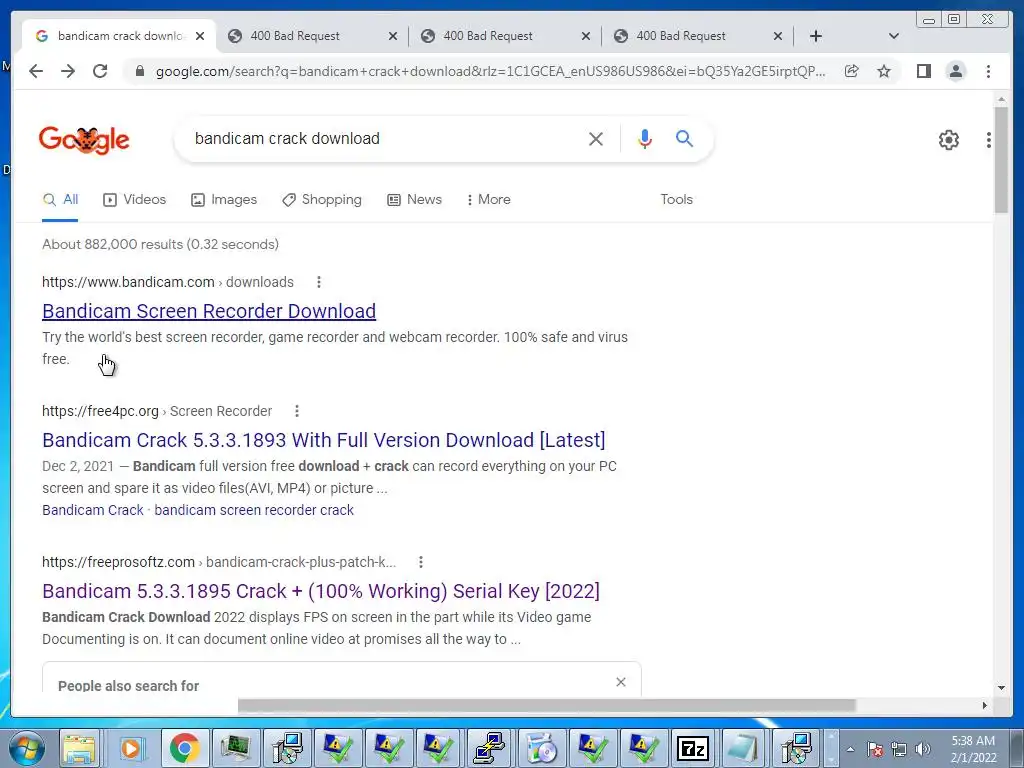
Task: Select the All results tab
Action: [60, 200]
